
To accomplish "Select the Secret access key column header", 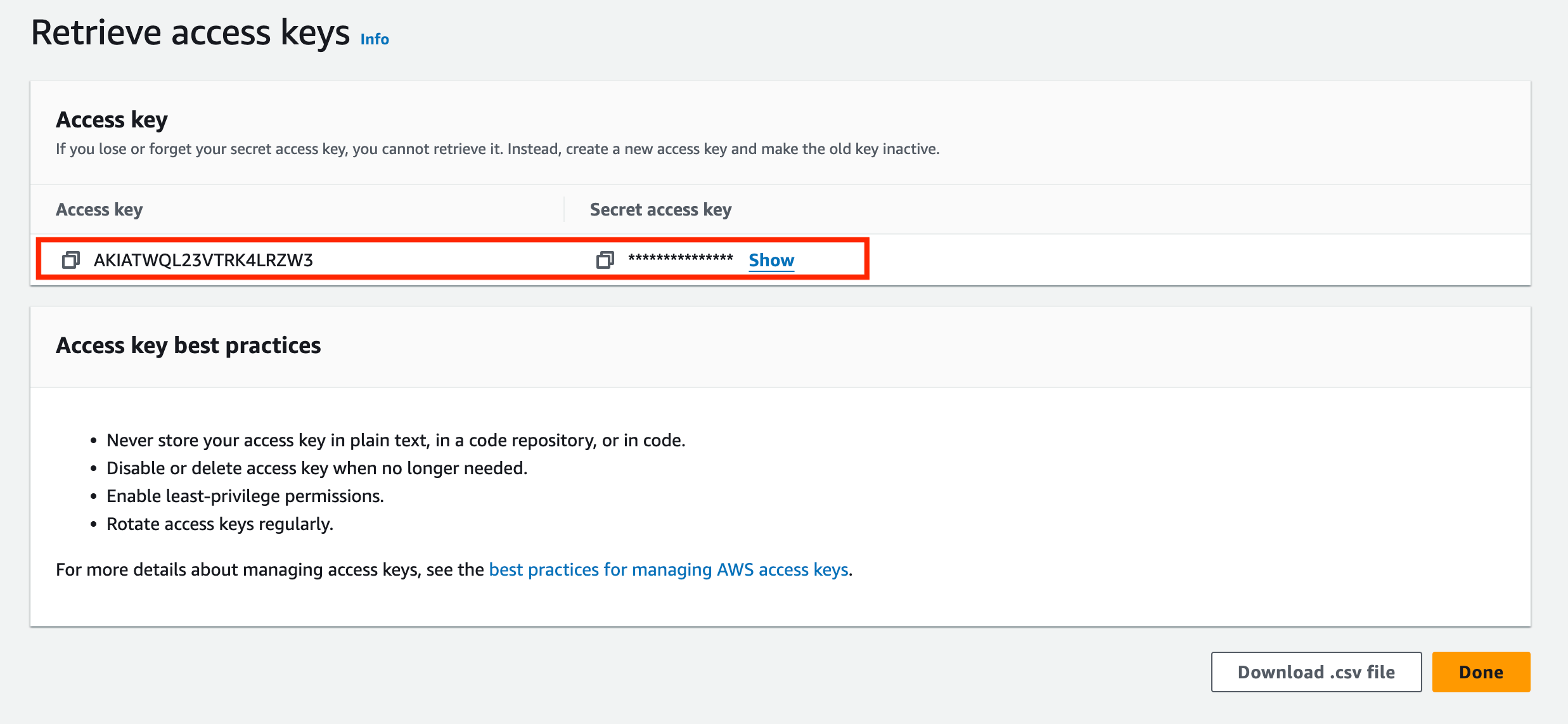I will (x=660, y=209).
